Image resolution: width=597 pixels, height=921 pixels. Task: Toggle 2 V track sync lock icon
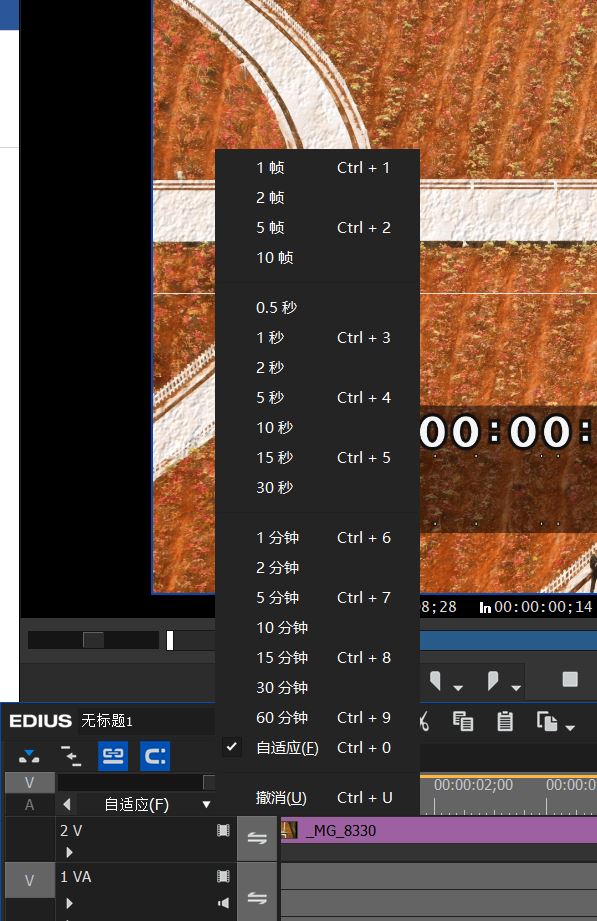coord(257,839)
